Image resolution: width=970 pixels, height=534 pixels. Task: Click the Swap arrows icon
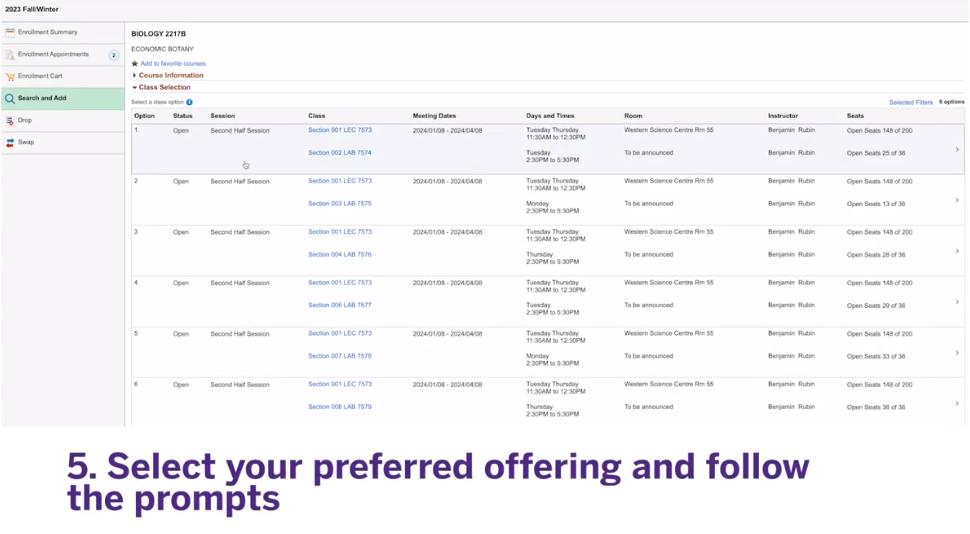tap(10, 142)
